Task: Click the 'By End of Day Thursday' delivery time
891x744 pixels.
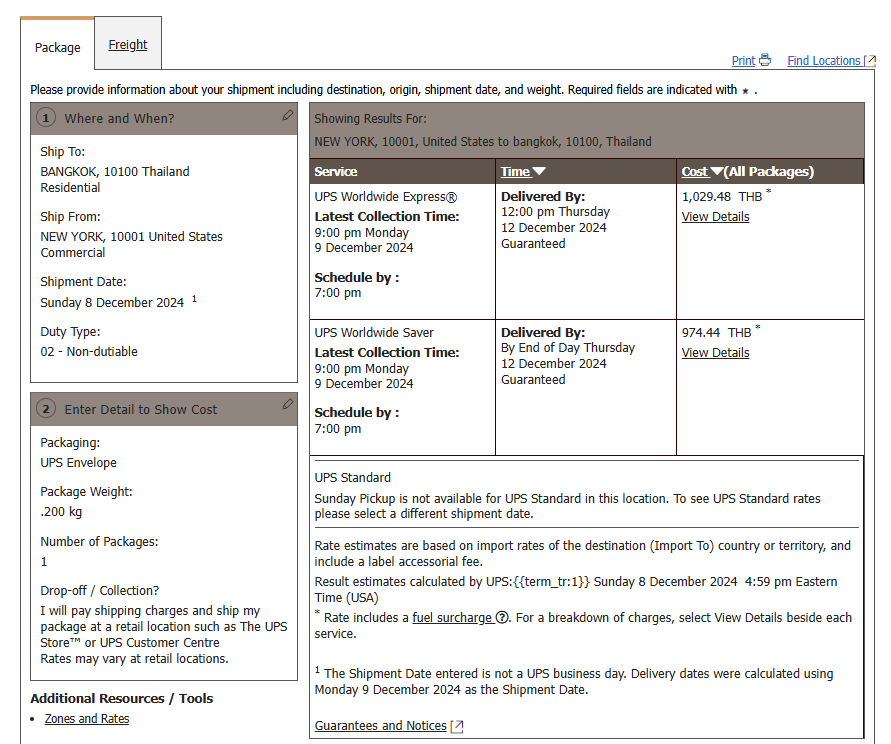Action: (568, 348)
